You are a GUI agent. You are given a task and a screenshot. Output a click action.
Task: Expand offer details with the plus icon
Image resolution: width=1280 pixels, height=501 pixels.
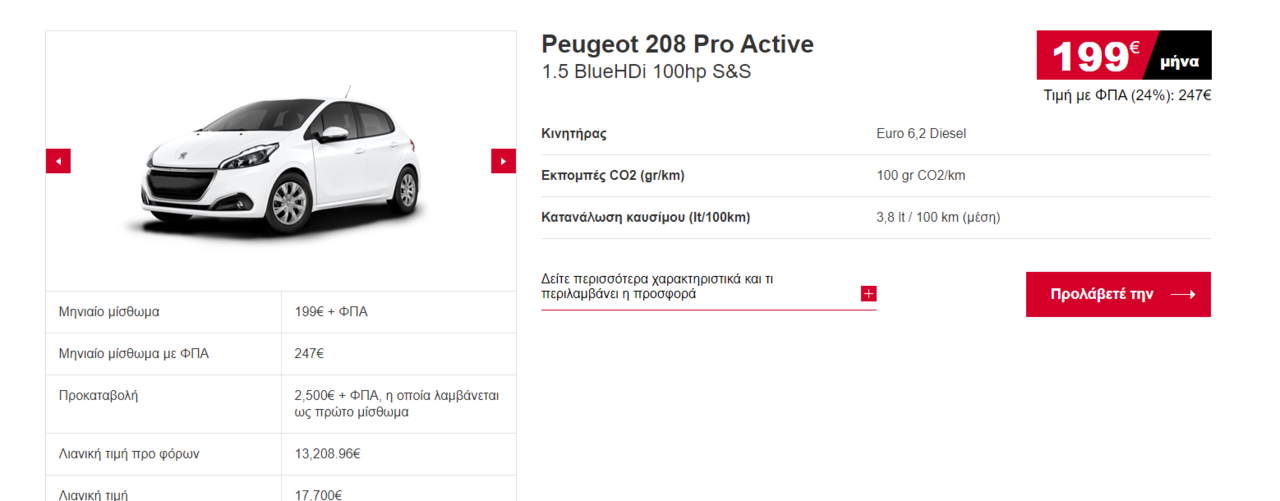click(868, 294)
